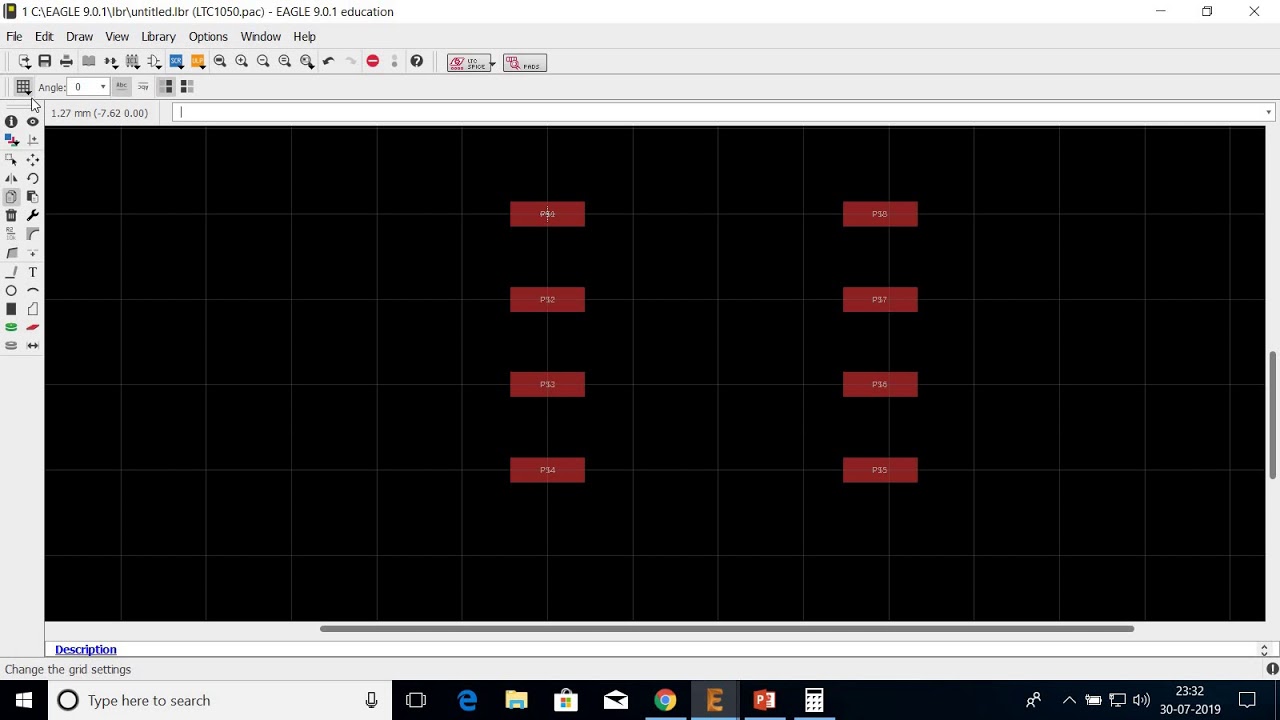Click the Print icon

(66, 61)
